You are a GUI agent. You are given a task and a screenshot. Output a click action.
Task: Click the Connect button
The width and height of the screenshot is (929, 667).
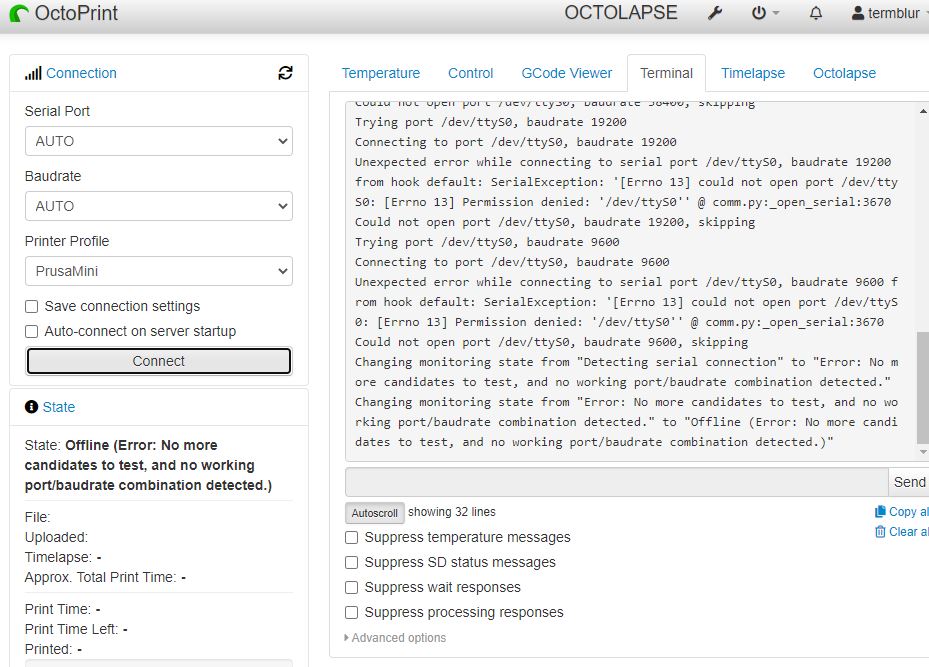(159, 361)
